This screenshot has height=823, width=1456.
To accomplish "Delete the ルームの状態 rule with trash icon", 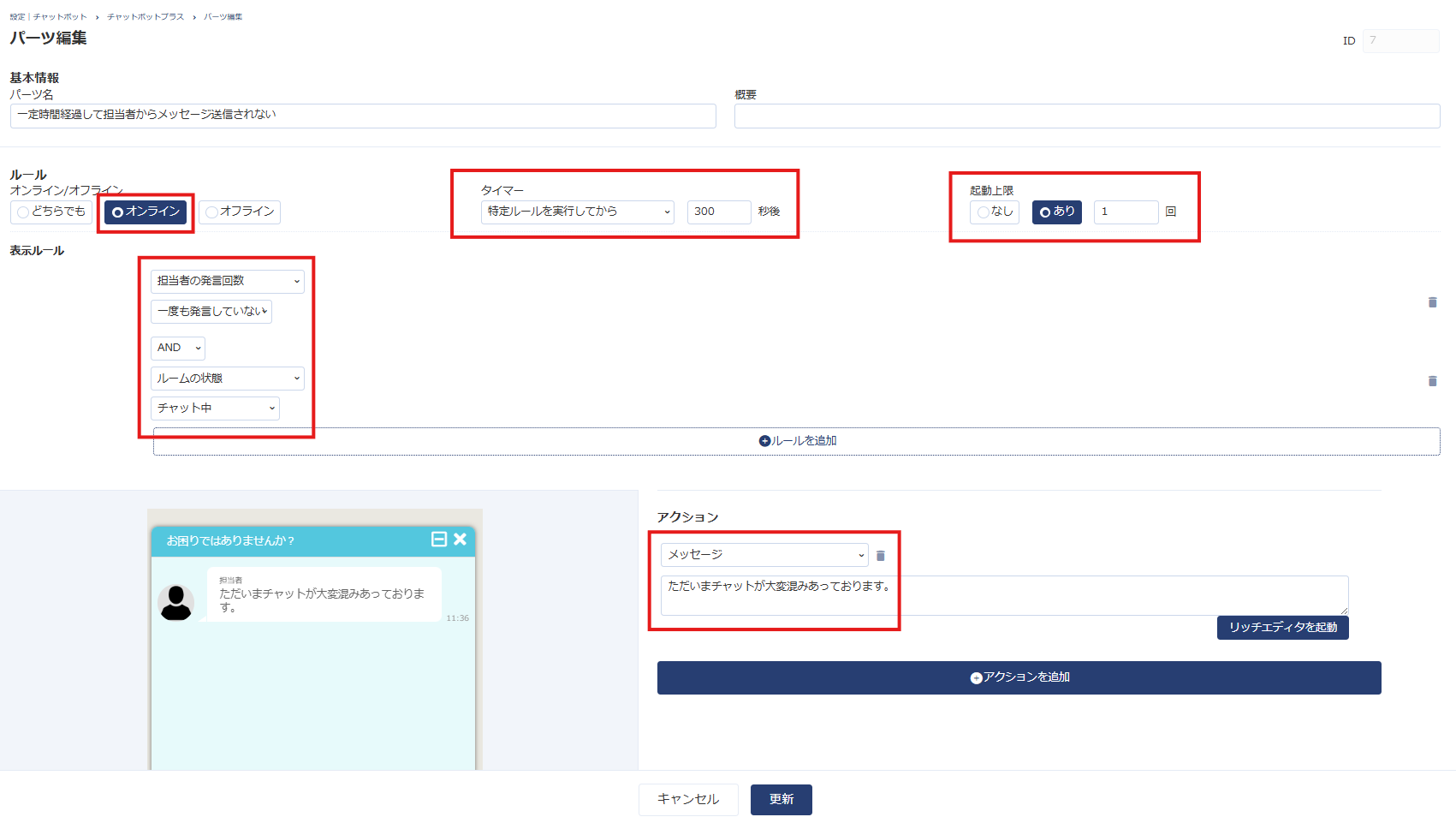I will click(x=1432, y=381).
